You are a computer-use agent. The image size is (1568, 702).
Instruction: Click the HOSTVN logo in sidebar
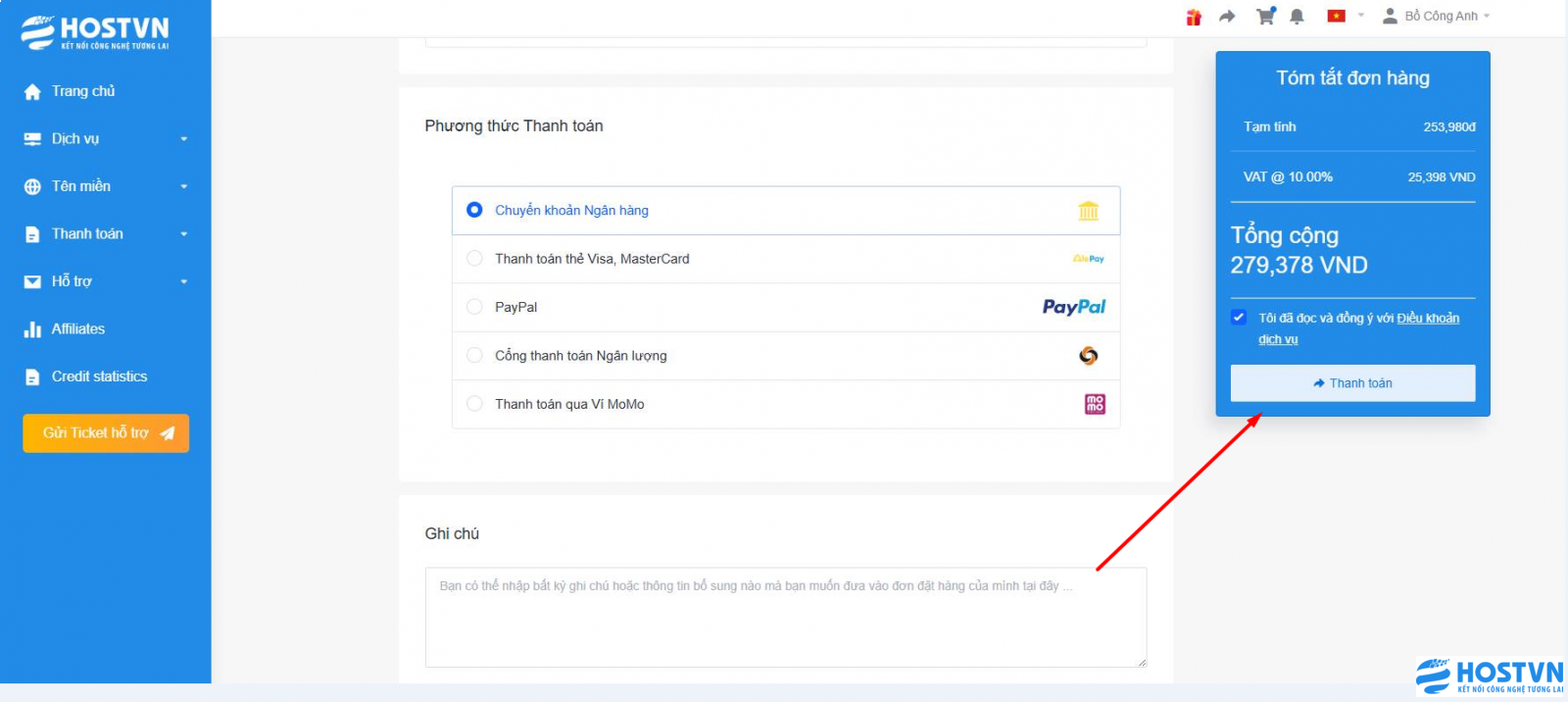(95, 32)
